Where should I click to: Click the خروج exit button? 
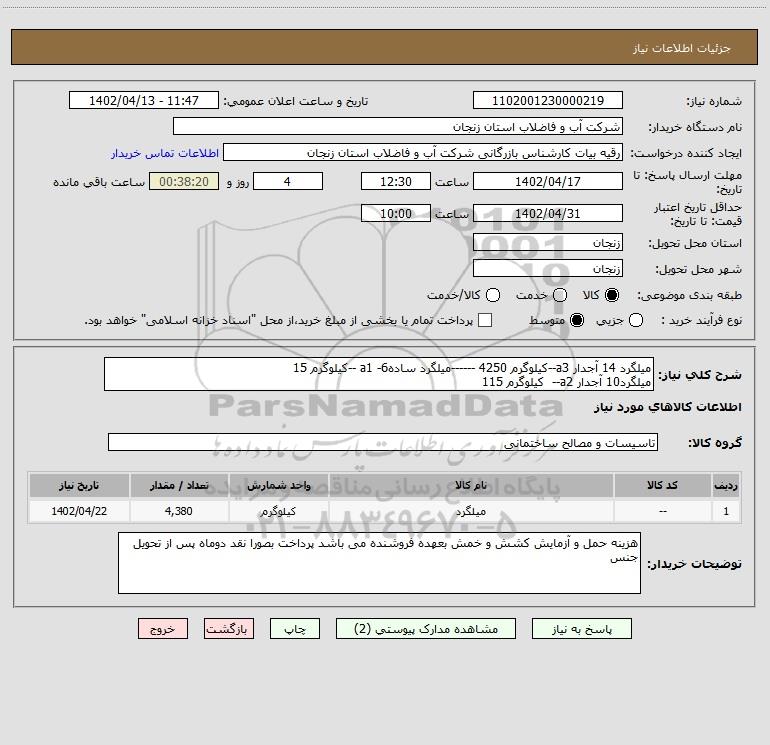click(163, 629)
